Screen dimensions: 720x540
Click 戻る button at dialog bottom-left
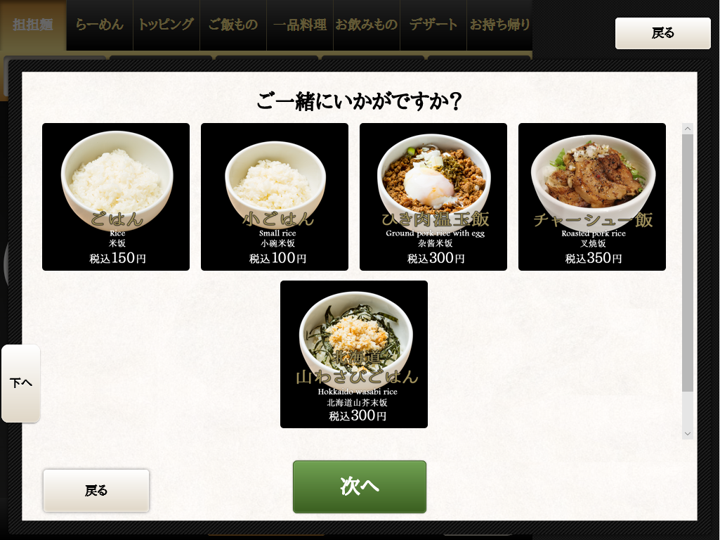(96, 490)
